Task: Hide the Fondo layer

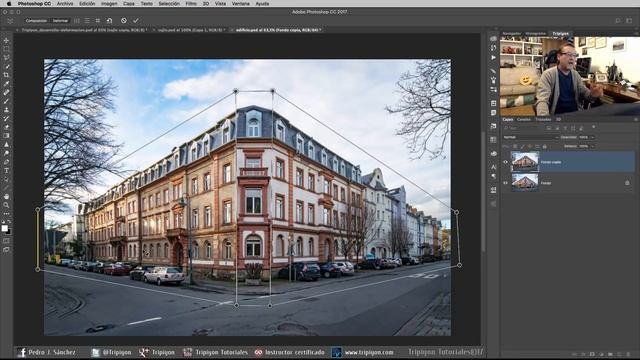Action: coord(505,183)
